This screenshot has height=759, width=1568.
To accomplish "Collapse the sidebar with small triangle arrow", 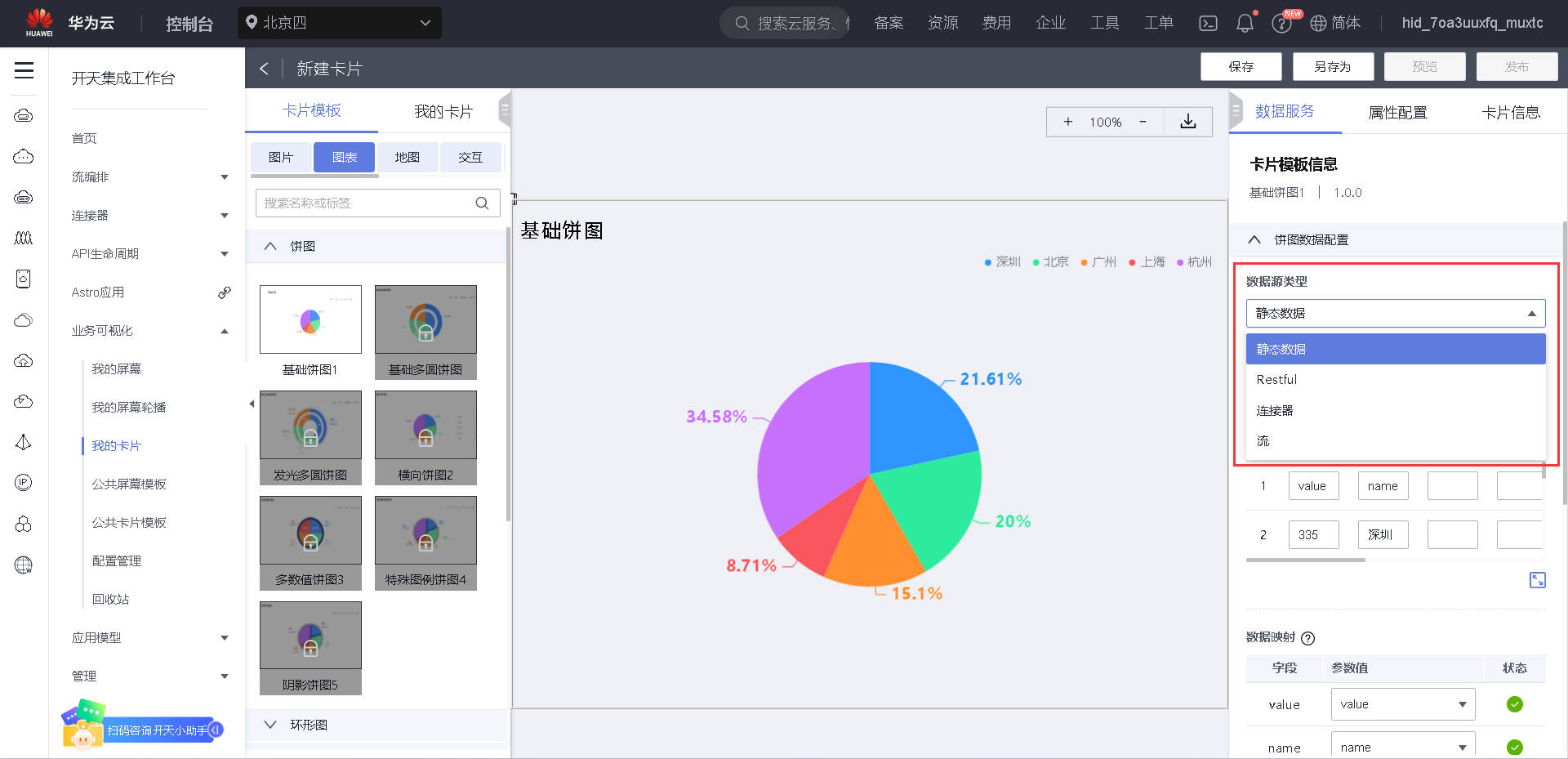I will tap(252, 404).
